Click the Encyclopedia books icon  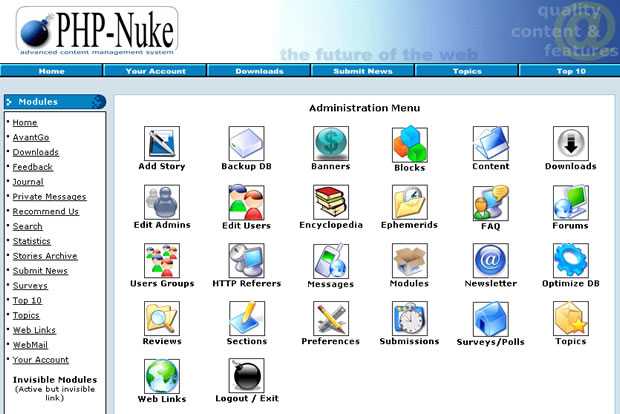pos(331,202)
